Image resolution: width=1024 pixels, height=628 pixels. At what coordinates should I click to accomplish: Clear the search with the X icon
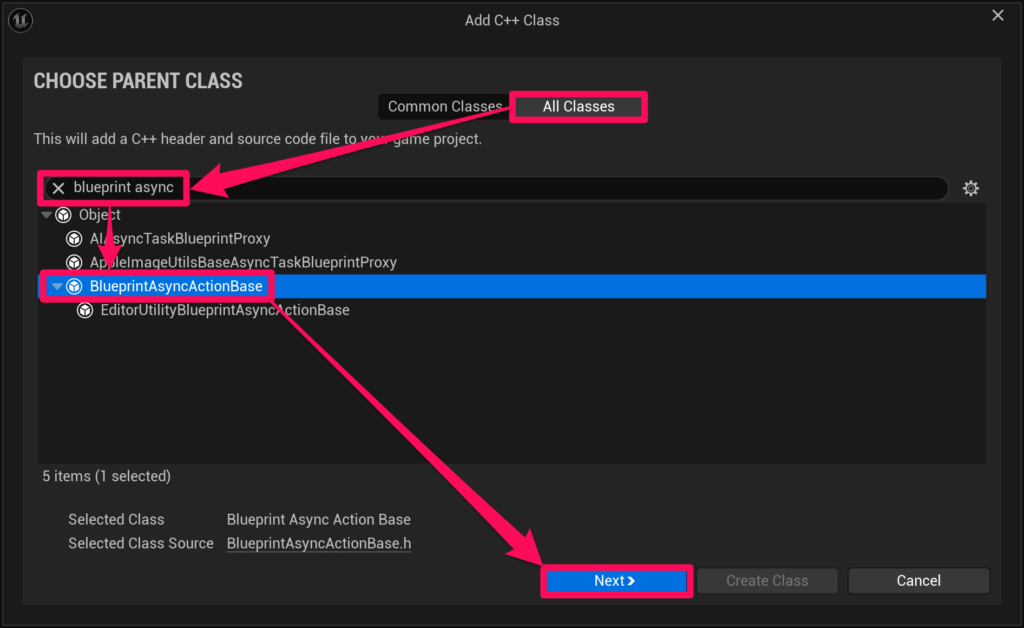pyautogui.click(x=58, y=188)
